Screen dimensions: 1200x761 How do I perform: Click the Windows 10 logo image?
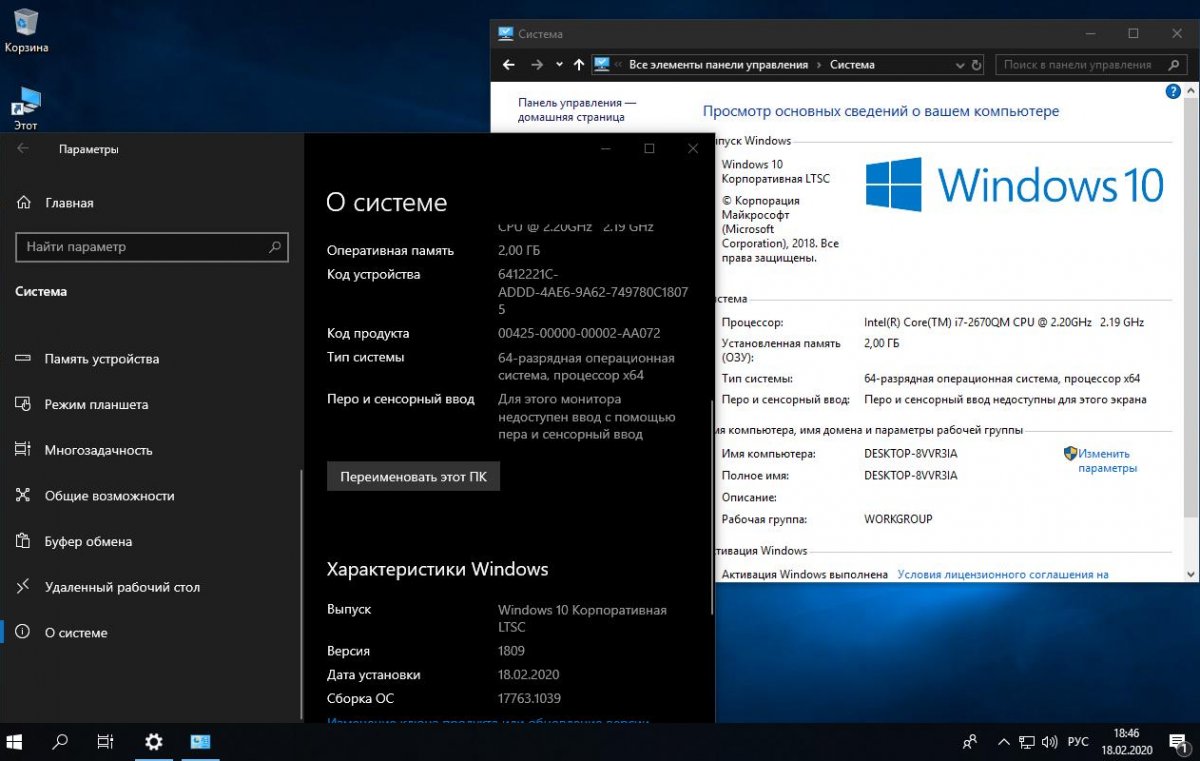click(1015, 185)
